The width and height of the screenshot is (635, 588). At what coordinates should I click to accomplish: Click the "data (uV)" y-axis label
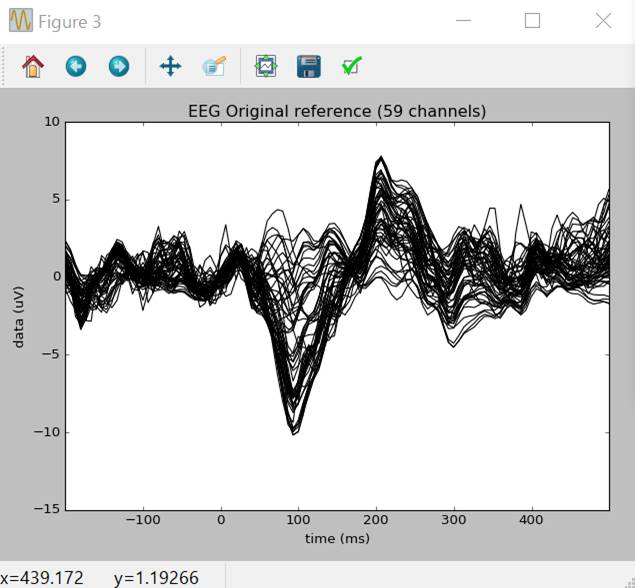pos(19,315)
